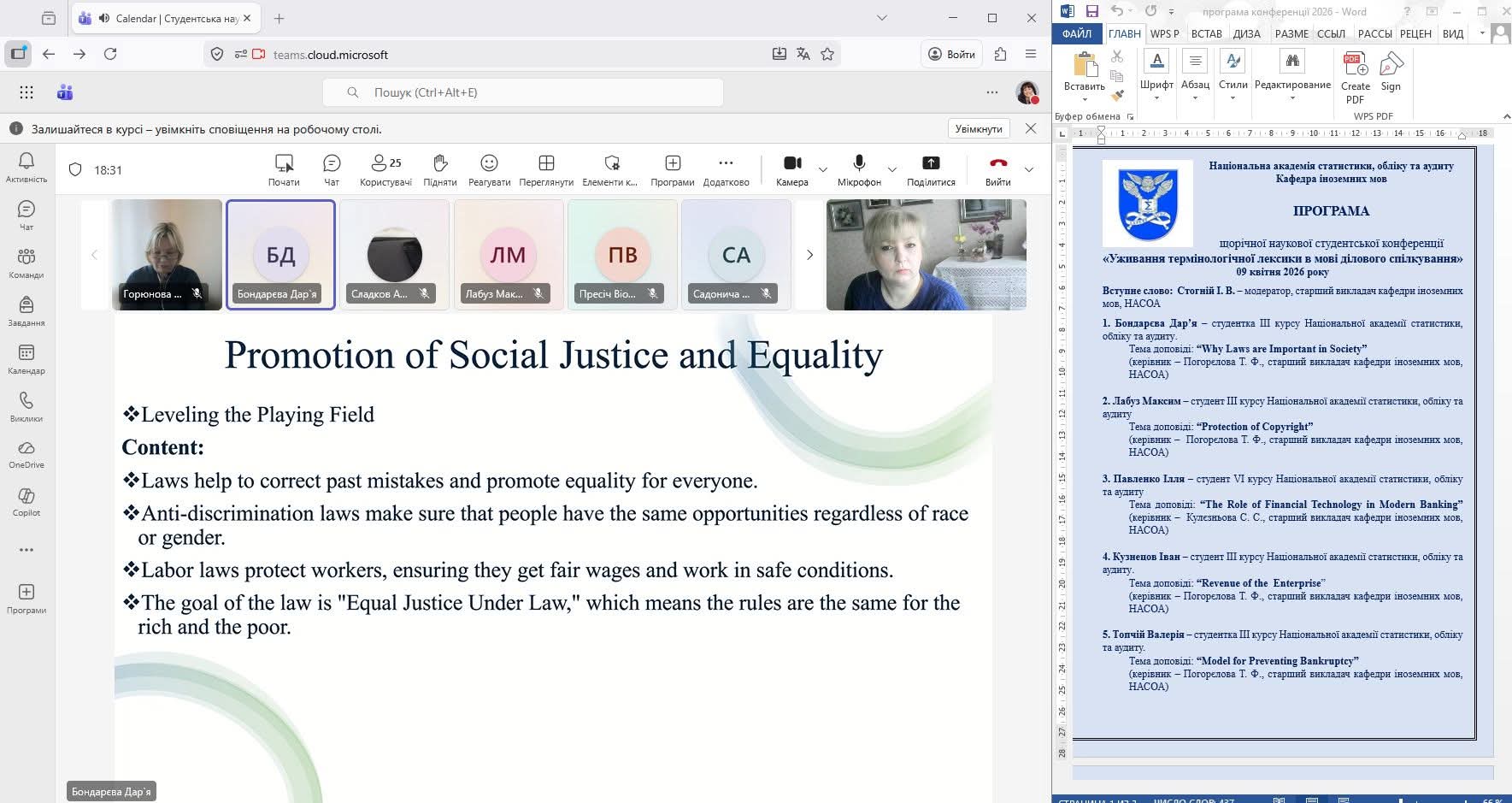Screen dimensions: 1512x803
Task: Click the Войти sign-in button
Action: click(x=951, y=54)
